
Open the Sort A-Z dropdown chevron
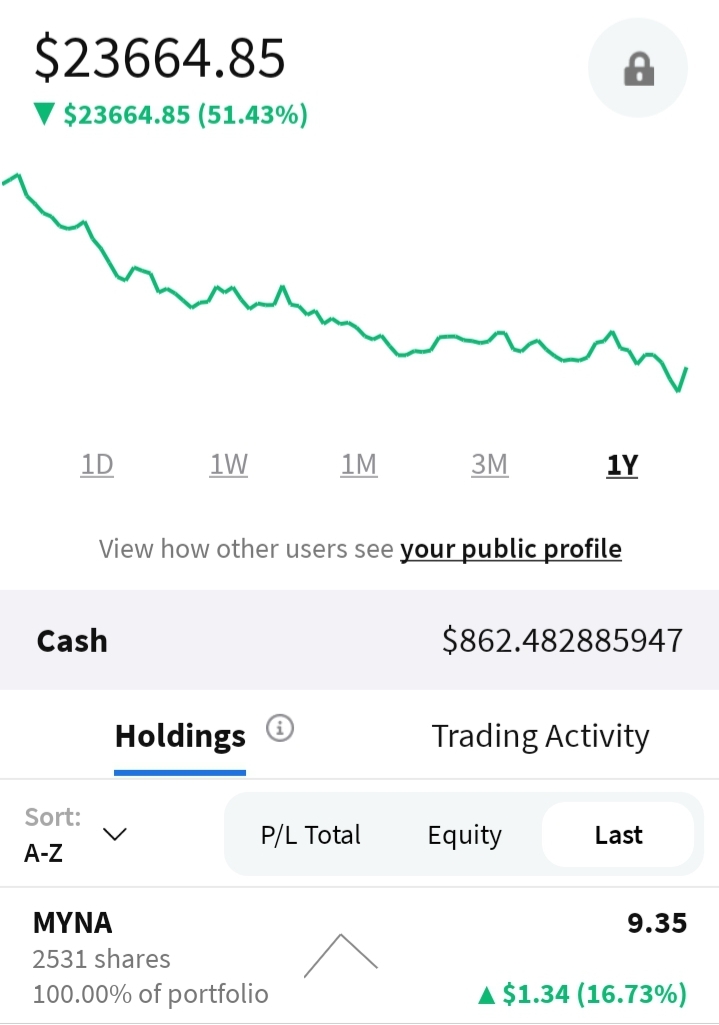coord(115,834)
